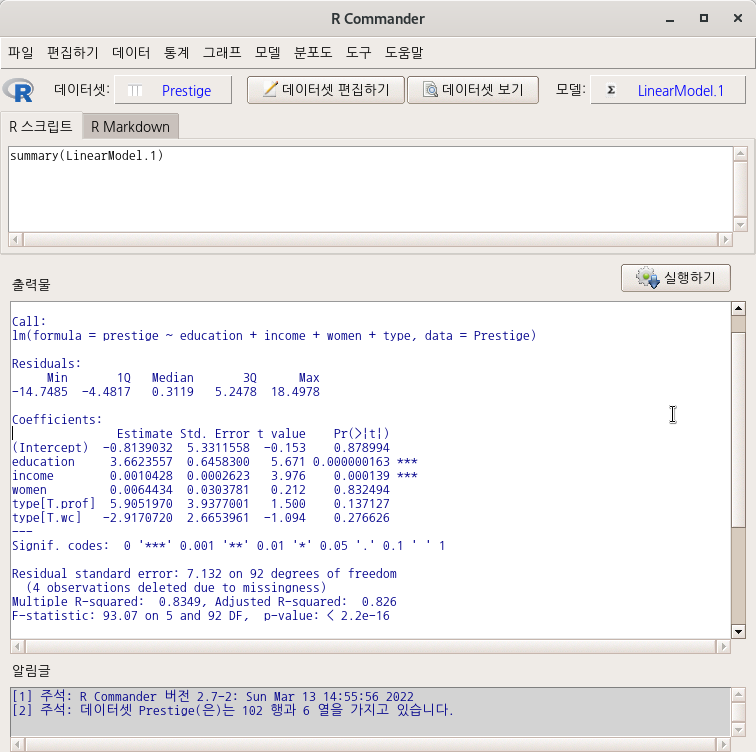This screenshot has height=752, width=756.
Task: Click the 데이터셋 편집하기 button
Action: click(x=325, y=90)
